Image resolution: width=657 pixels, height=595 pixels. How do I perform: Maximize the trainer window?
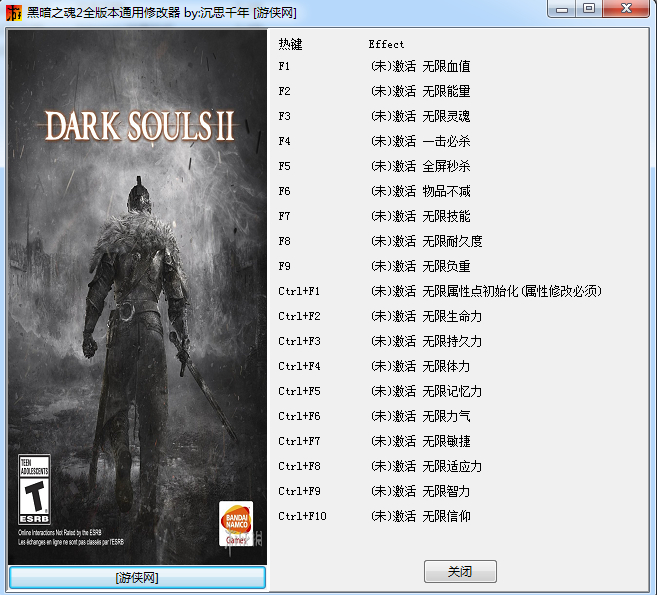pos(589,9)
